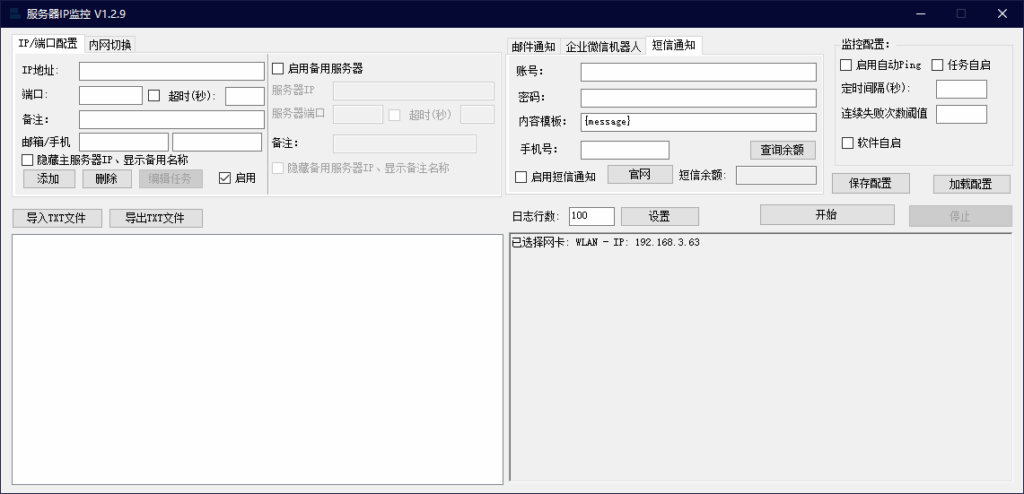This screenshot has height=494, width=1024.
Task: Select the 短信通知 tab
Action: (673, 45)
